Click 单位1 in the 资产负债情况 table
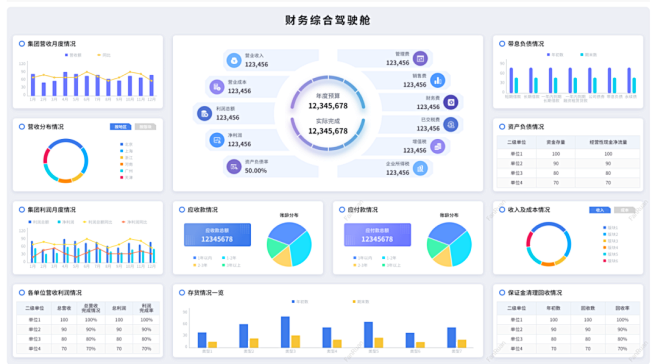This screenshot has width=658, height=364. point(516,154)
